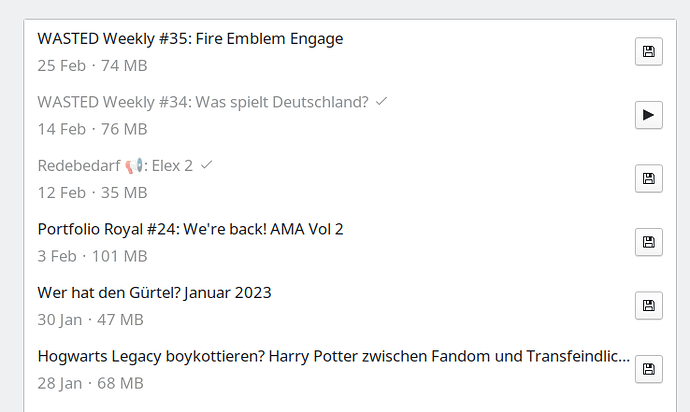Image resolution: width=690 pixels, height=412 pixels.
Task: Open Wer hat den Gürtel? Januar 2023
Action: click(154, 293)
